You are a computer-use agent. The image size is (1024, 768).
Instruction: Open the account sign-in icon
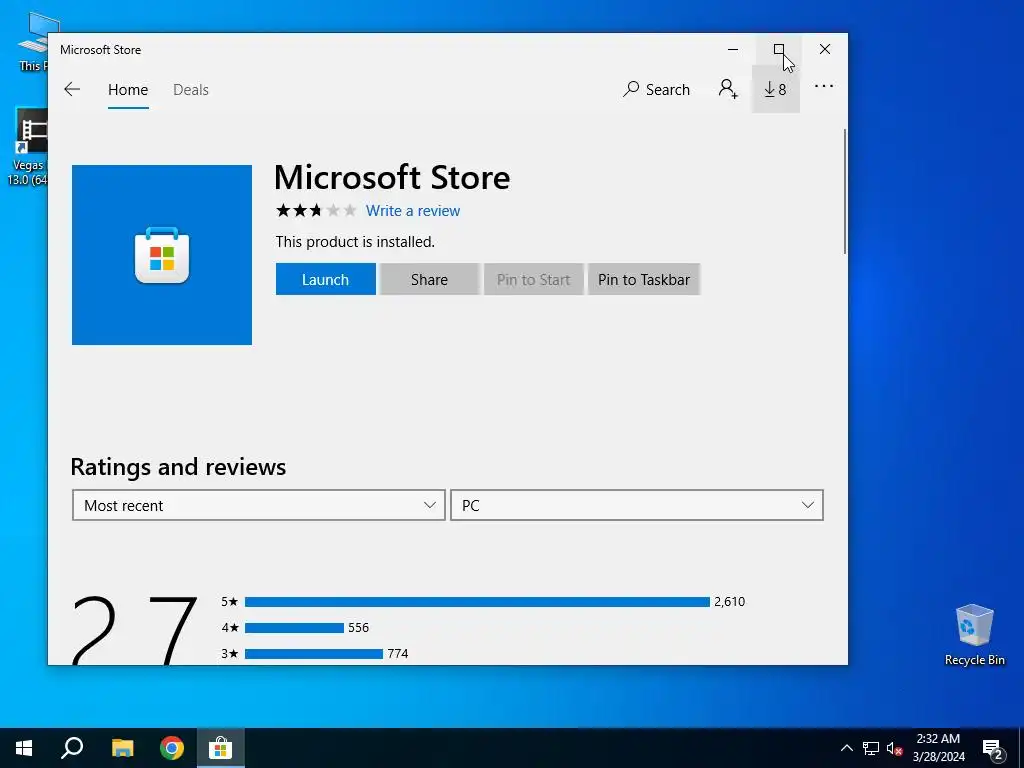pos(728,89)
